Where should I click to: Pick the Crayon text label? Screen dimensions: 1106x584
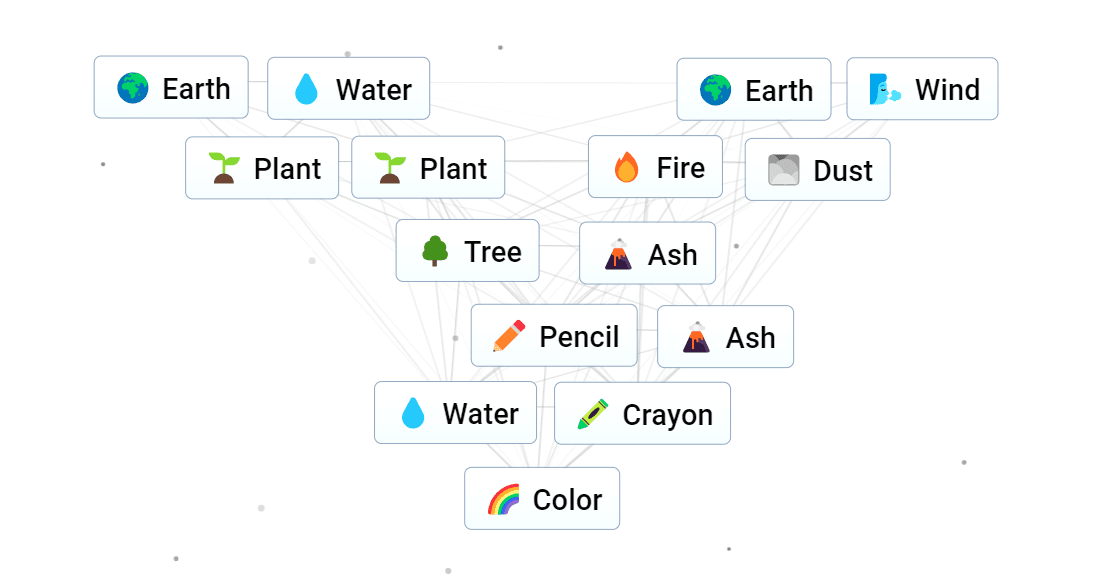point(667,414)
